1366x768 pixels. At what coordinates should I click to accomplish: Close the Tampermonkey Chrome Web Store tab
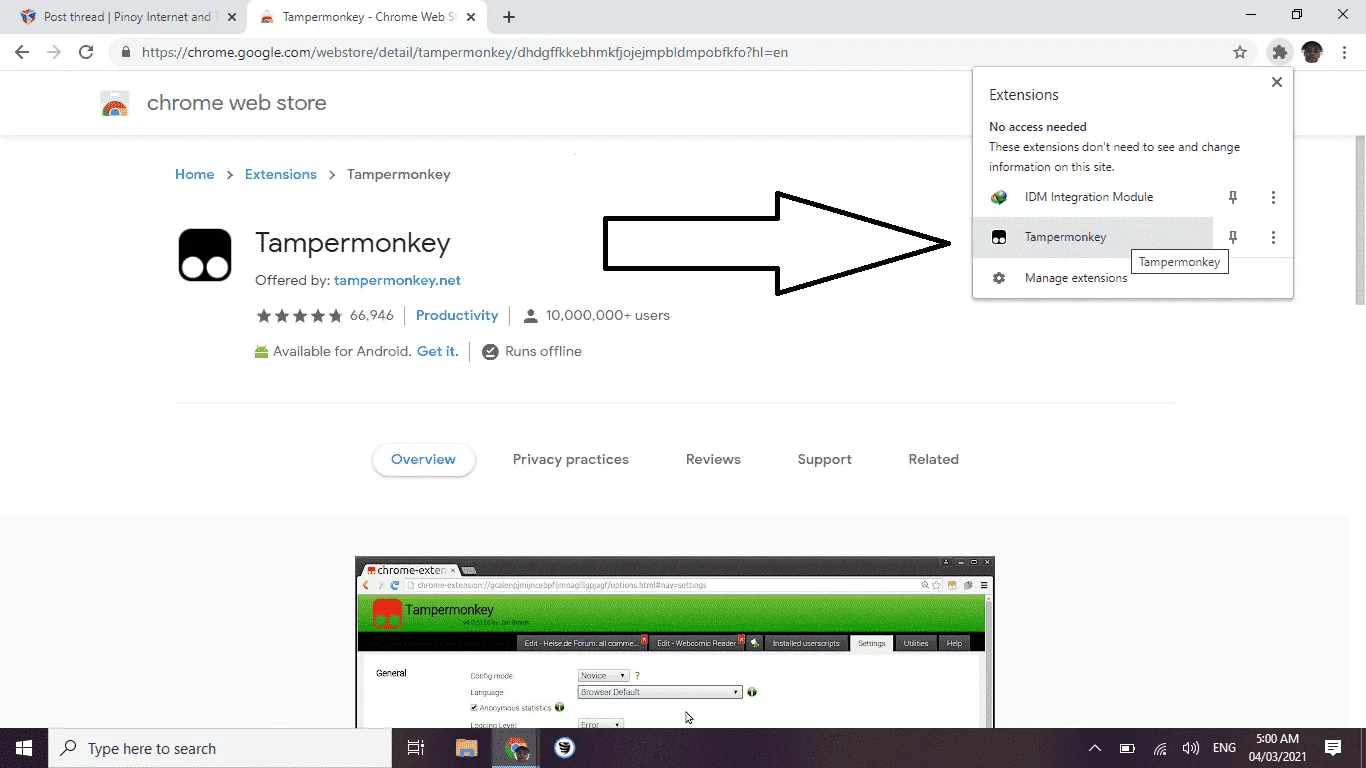(471, 17)
